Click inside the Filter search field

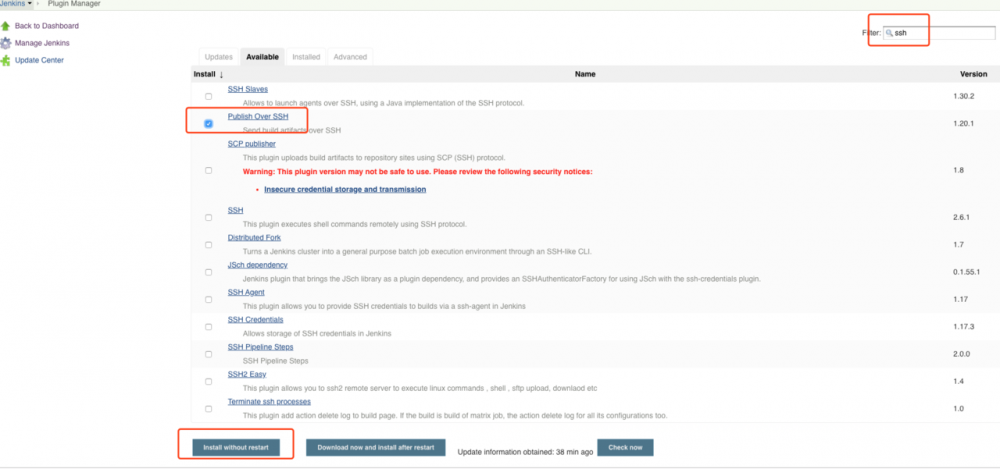(x=939, y=33)
